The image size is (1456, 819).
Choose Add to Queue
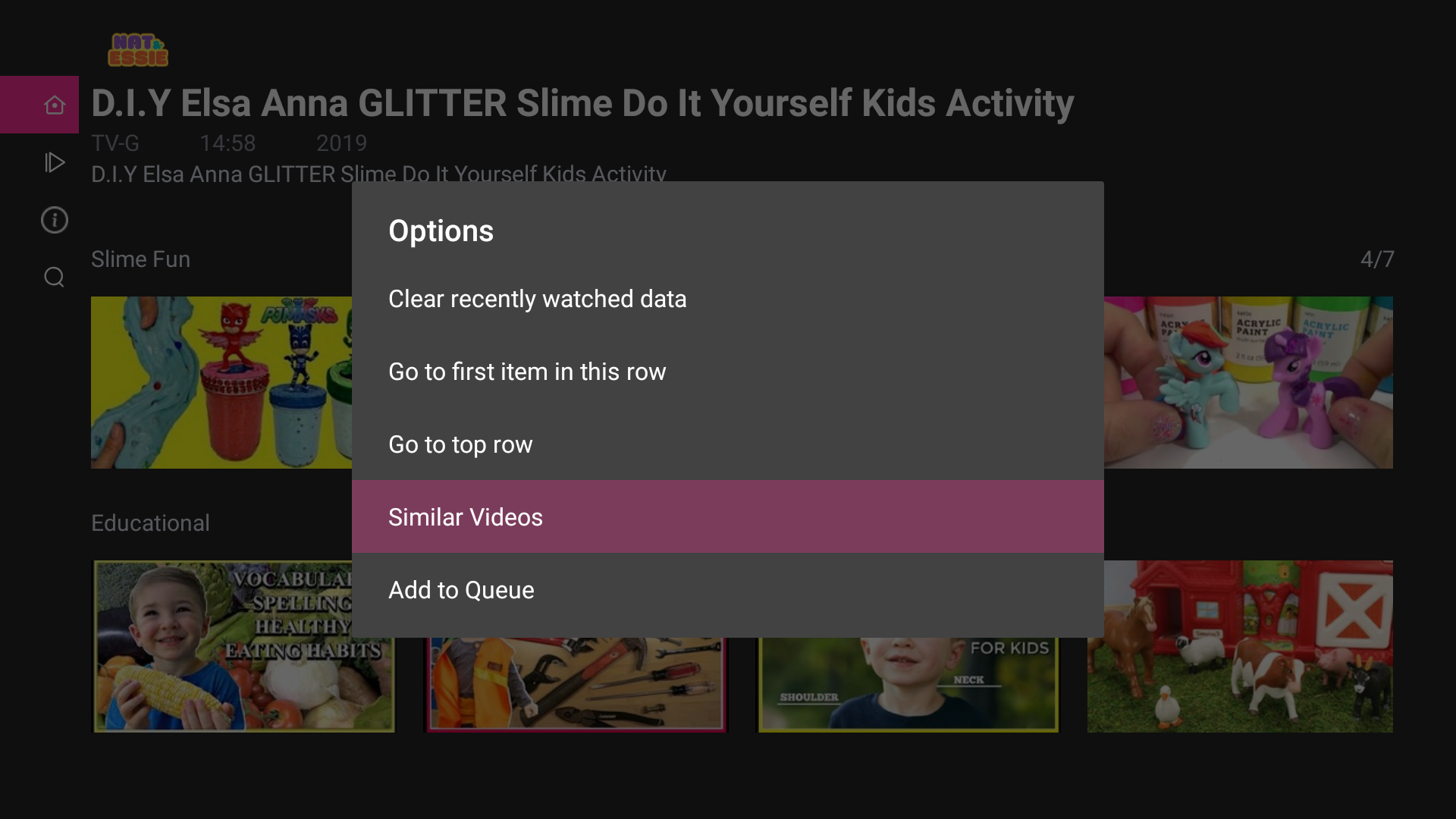pos(461,590)
